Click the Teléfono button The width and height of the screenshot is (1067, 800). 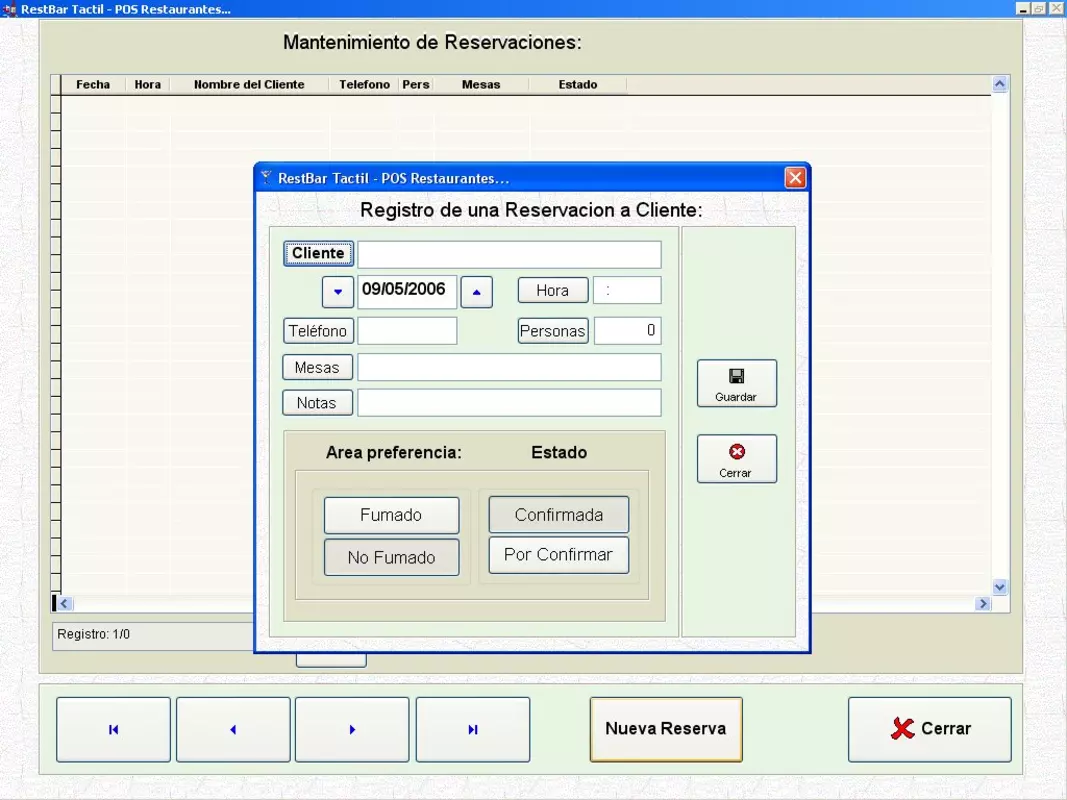[x=318, y=331]
